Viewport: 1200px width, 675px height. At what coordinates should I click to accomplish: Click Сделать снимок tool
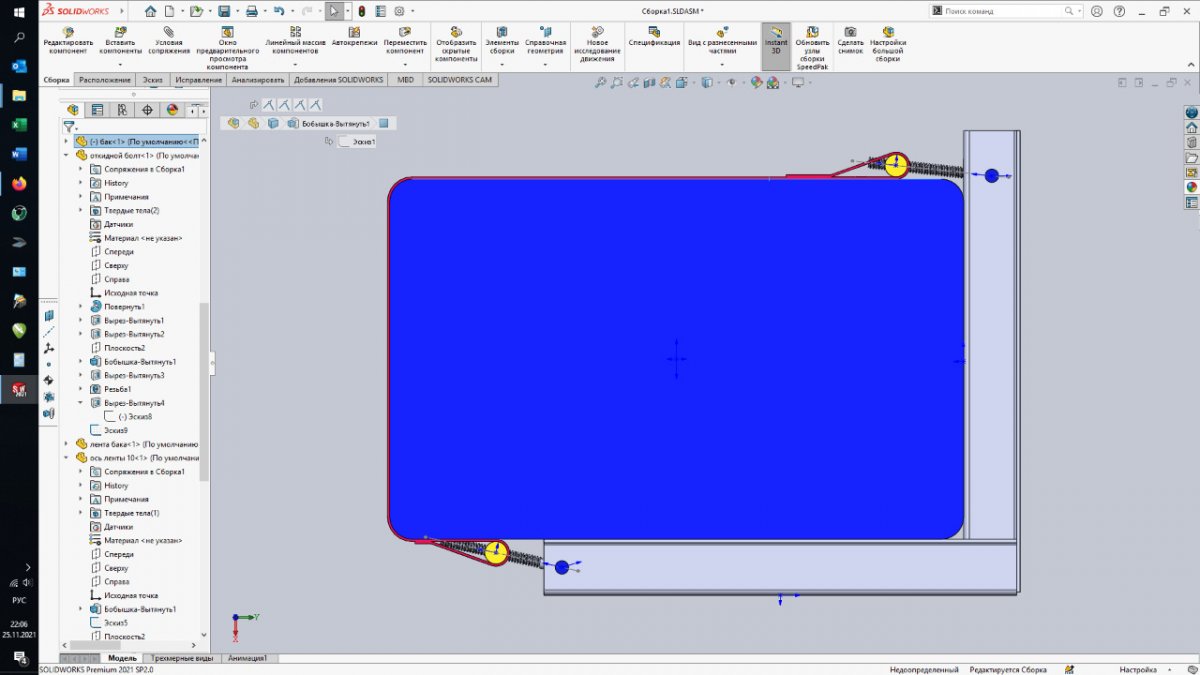click(x=850, y=42)
